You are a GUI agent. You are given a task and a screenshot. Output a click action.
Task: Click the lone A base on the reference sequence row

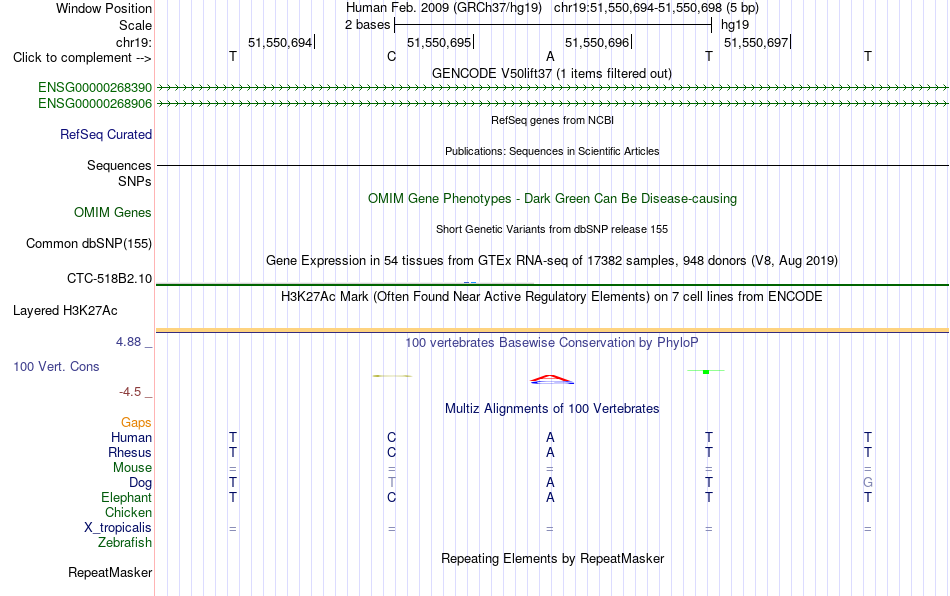[550, 57]
